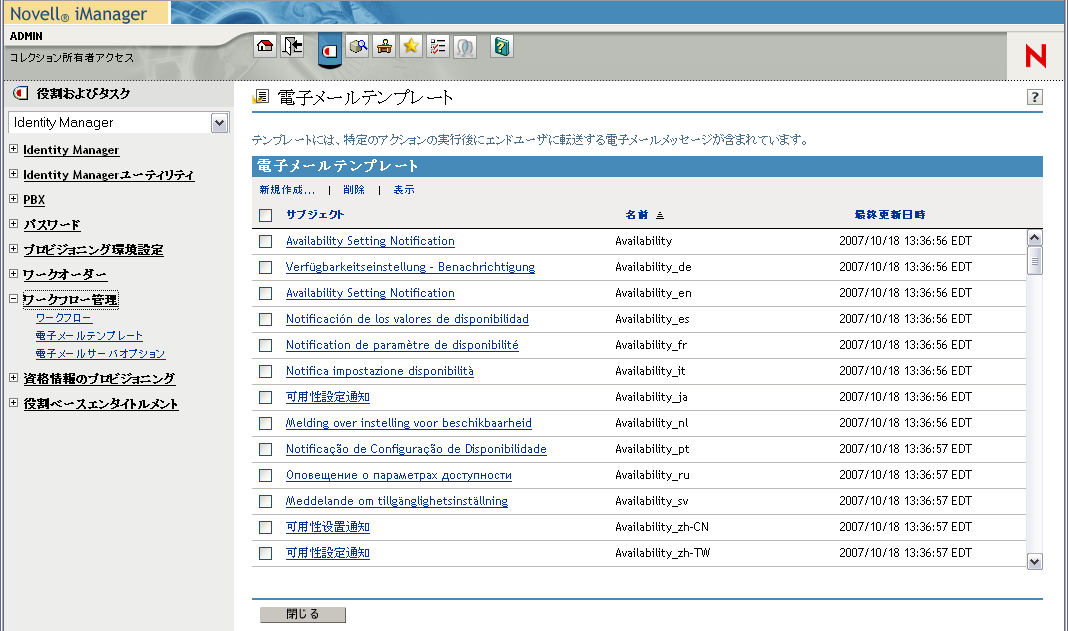
Task: Open Meddelande om tillgänglighetsinställning template
Action: pyautogui.click(x=396, y=501)
